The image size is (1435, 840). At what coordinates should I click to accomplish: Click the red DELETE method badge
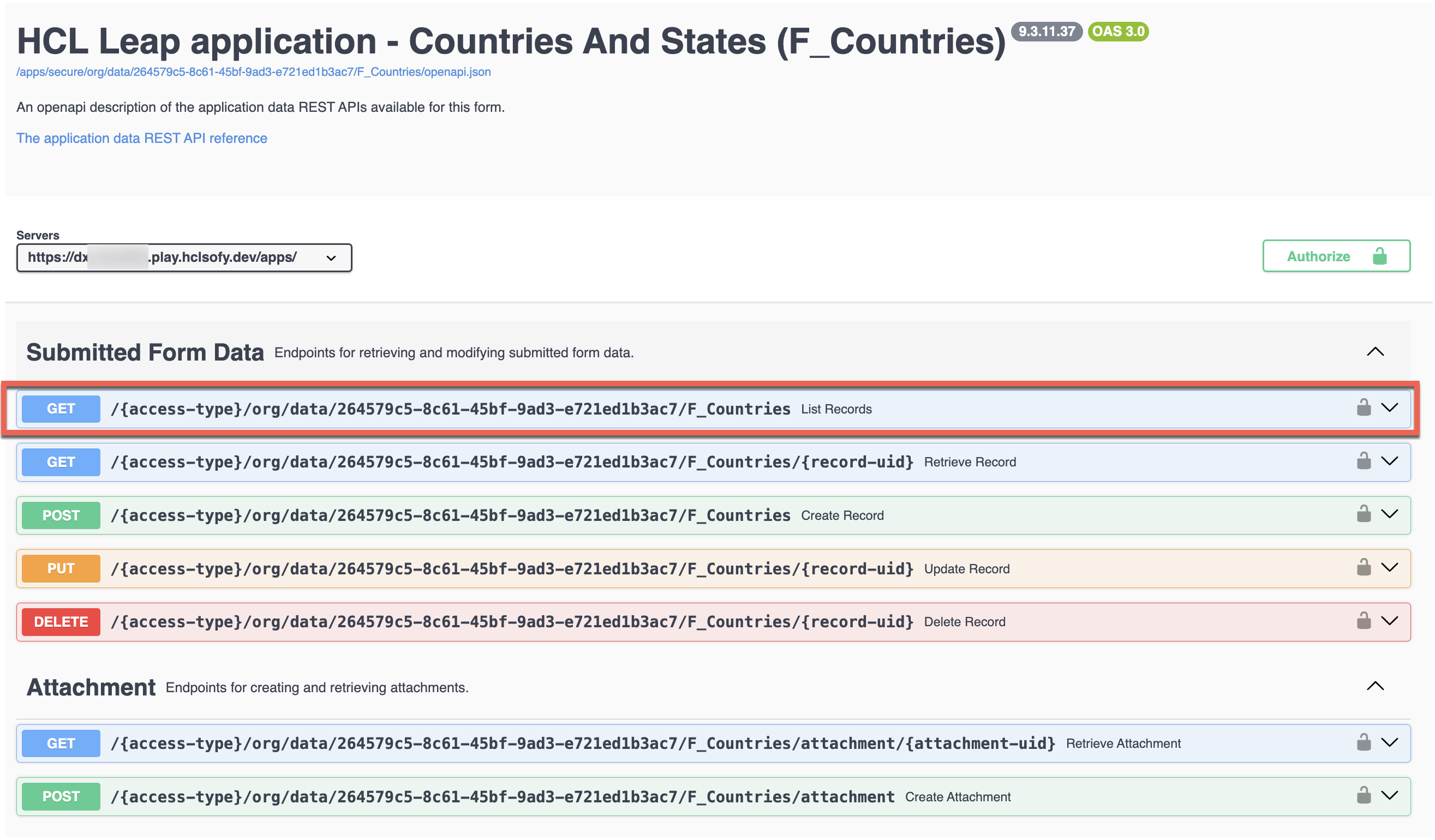tap(61, 621)
